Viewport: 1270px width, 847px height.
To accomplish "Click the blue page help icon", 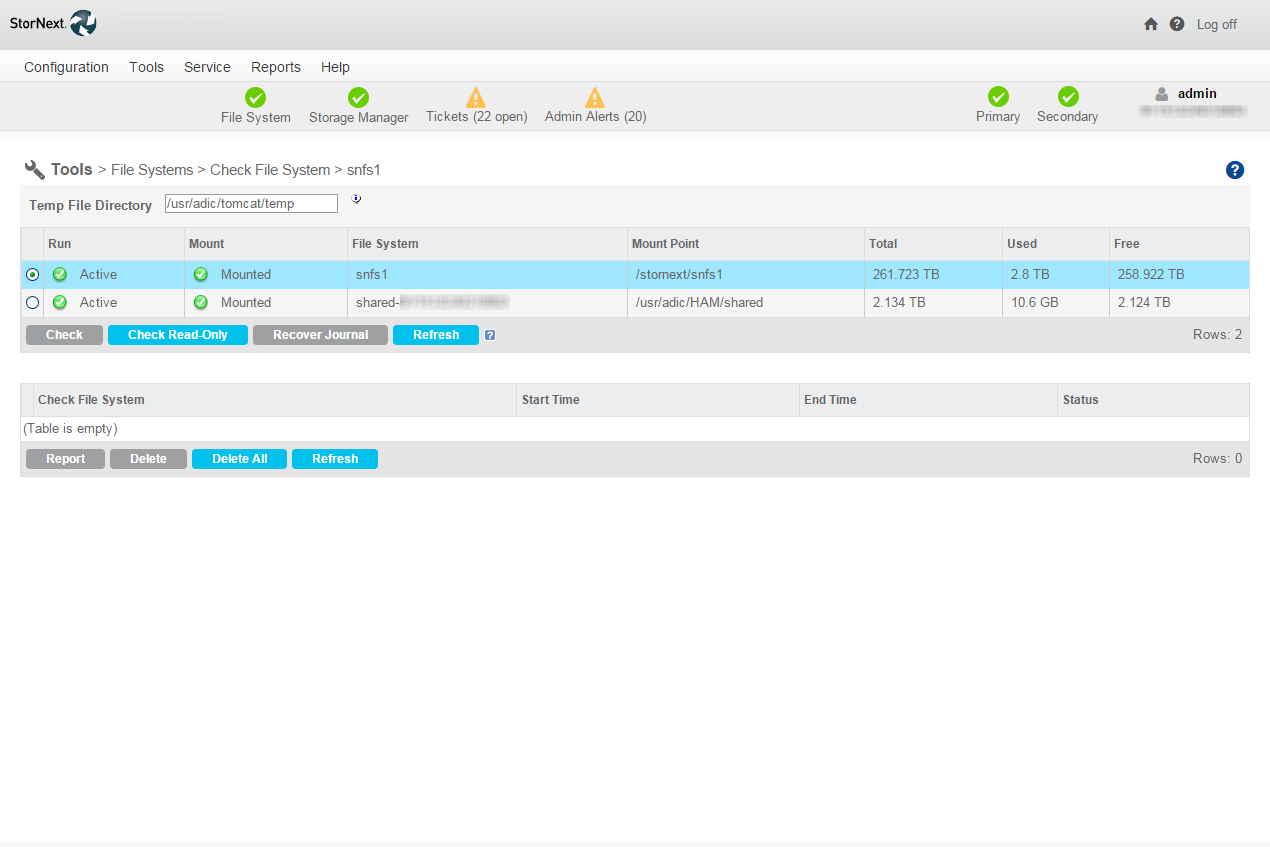I will [1235, 170].
